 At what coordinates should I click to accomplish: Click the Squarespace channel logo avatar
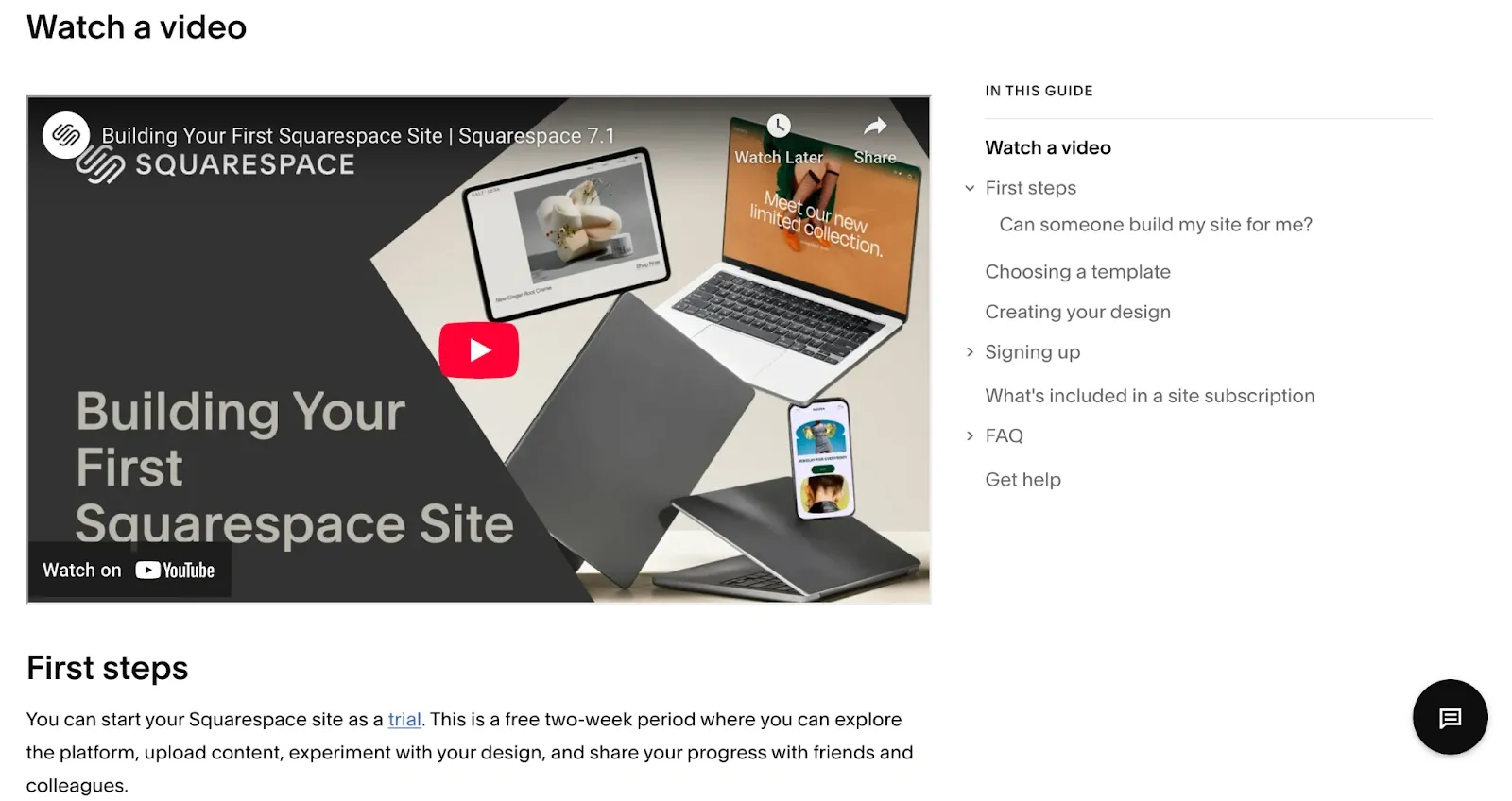pyautogui.click(x=66, y=135)
